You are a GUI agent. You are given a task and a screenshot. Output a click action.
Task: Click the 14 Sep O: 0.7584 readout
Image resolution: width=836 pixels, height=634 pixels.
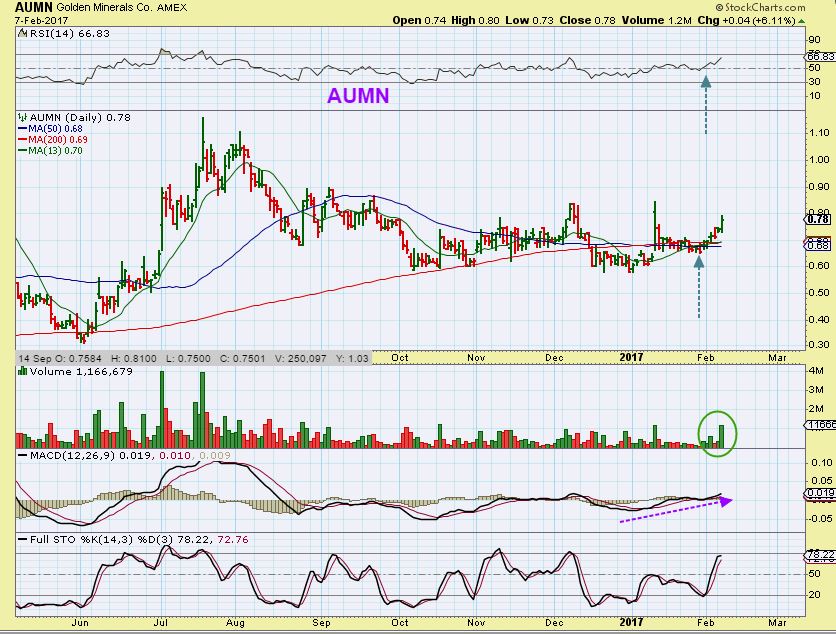pyautogui.click(x=59, y=358)
